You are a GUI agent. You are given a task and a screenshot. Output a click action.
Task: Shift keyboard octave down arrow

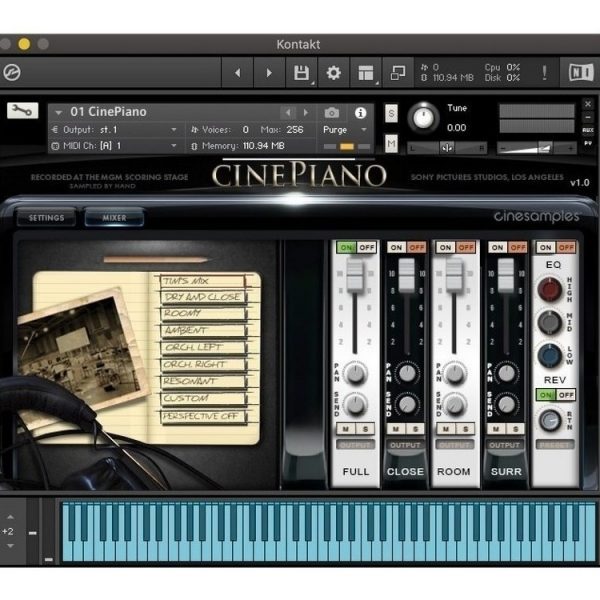click(10, 546)
